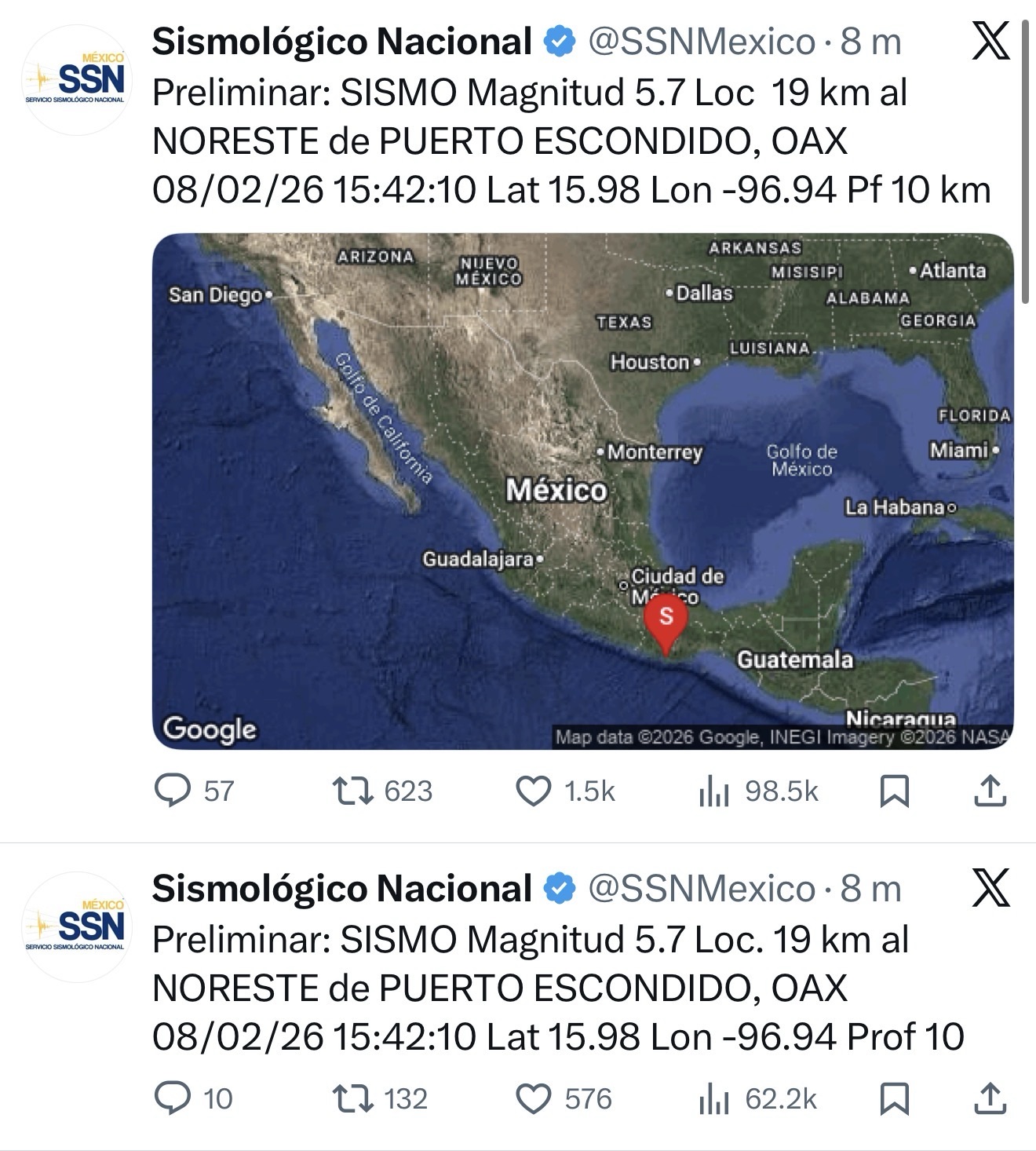Reply to the second tweet with 10 replies
The image size is (1036, 1151).
(173, 1098)
